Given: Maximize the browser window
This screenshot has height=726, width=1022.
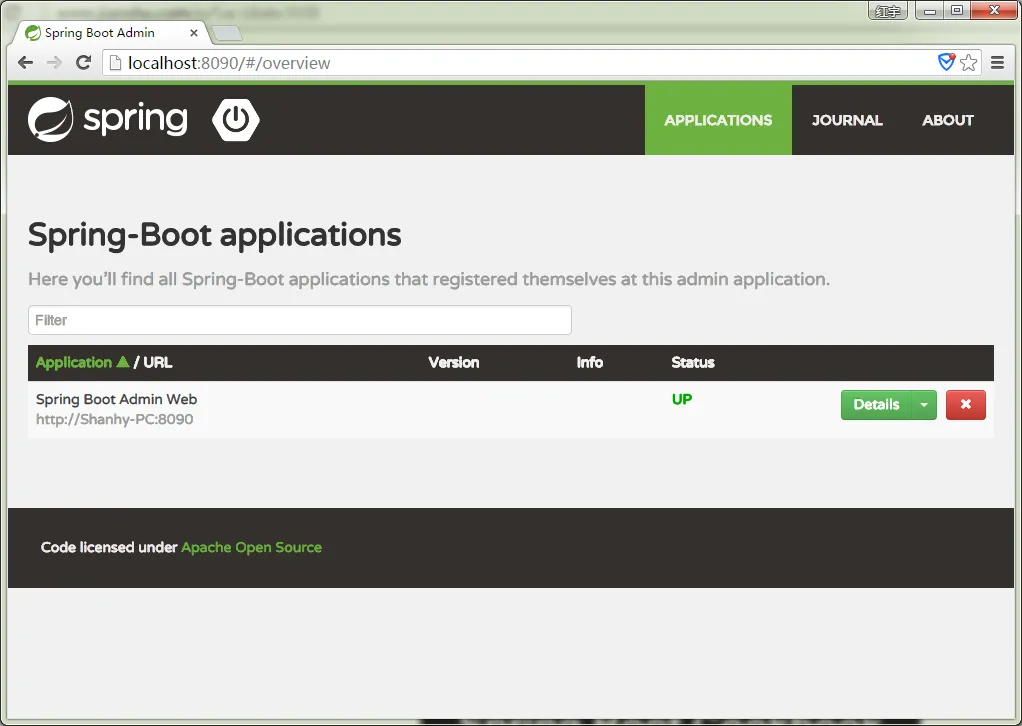Looking at the screenshot, I should tap(957, 10).
